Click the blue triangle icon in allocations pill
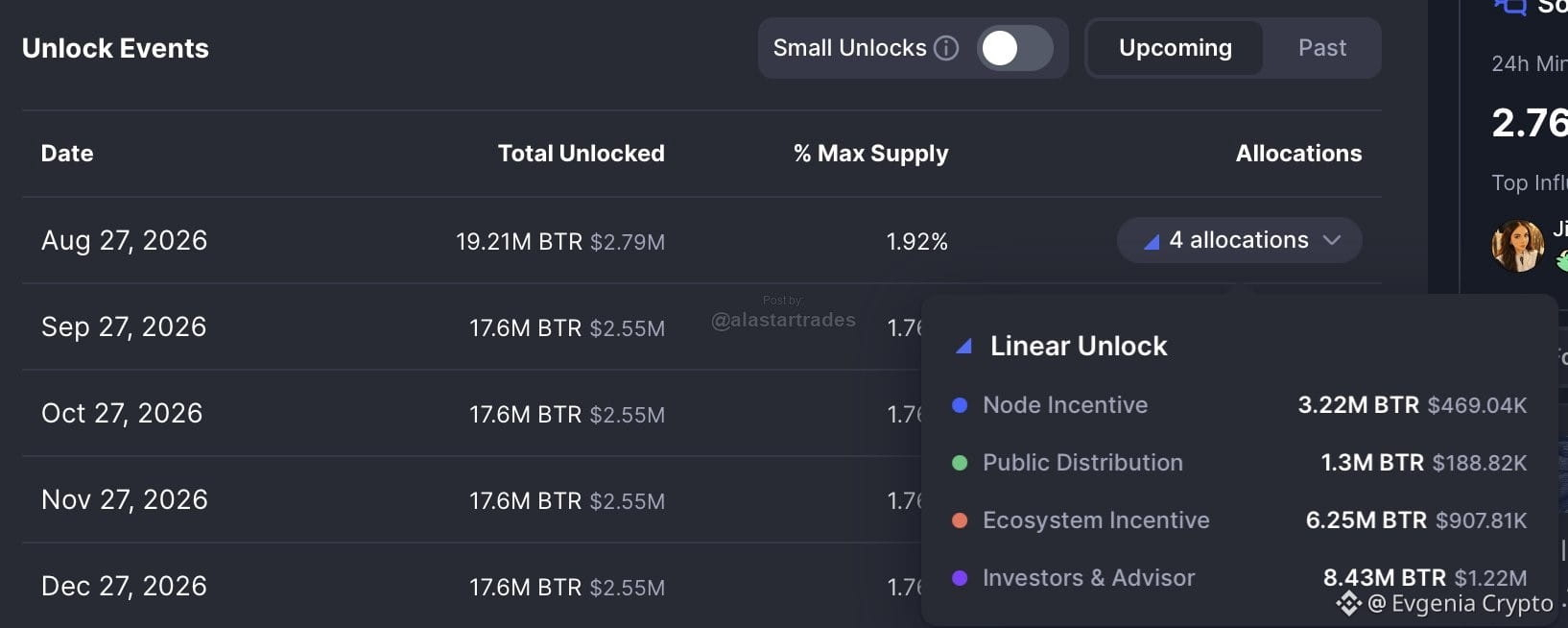1568x628 pixels. [x=1152, y=241]
